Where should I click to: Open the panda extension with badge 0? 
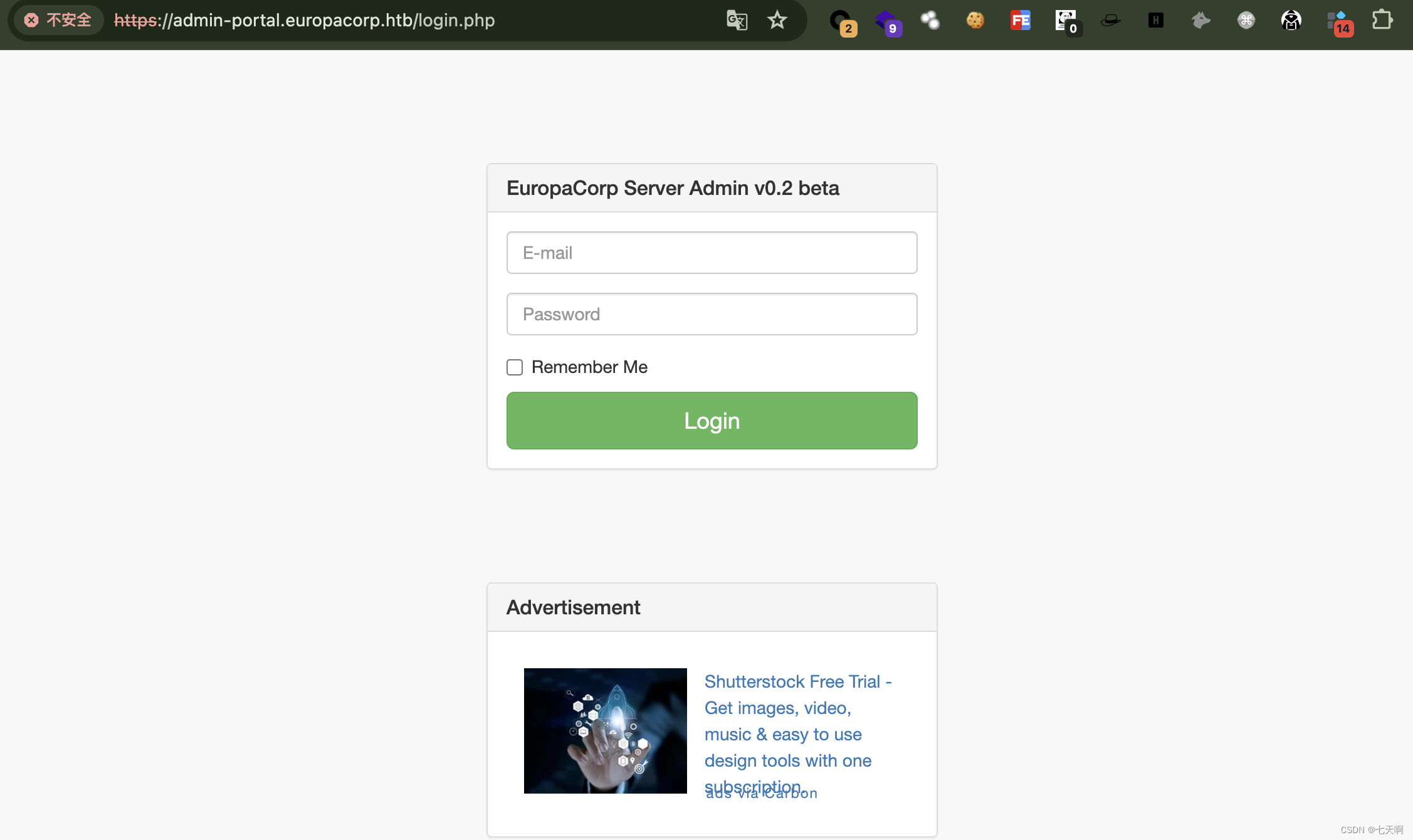[1068, 22]
